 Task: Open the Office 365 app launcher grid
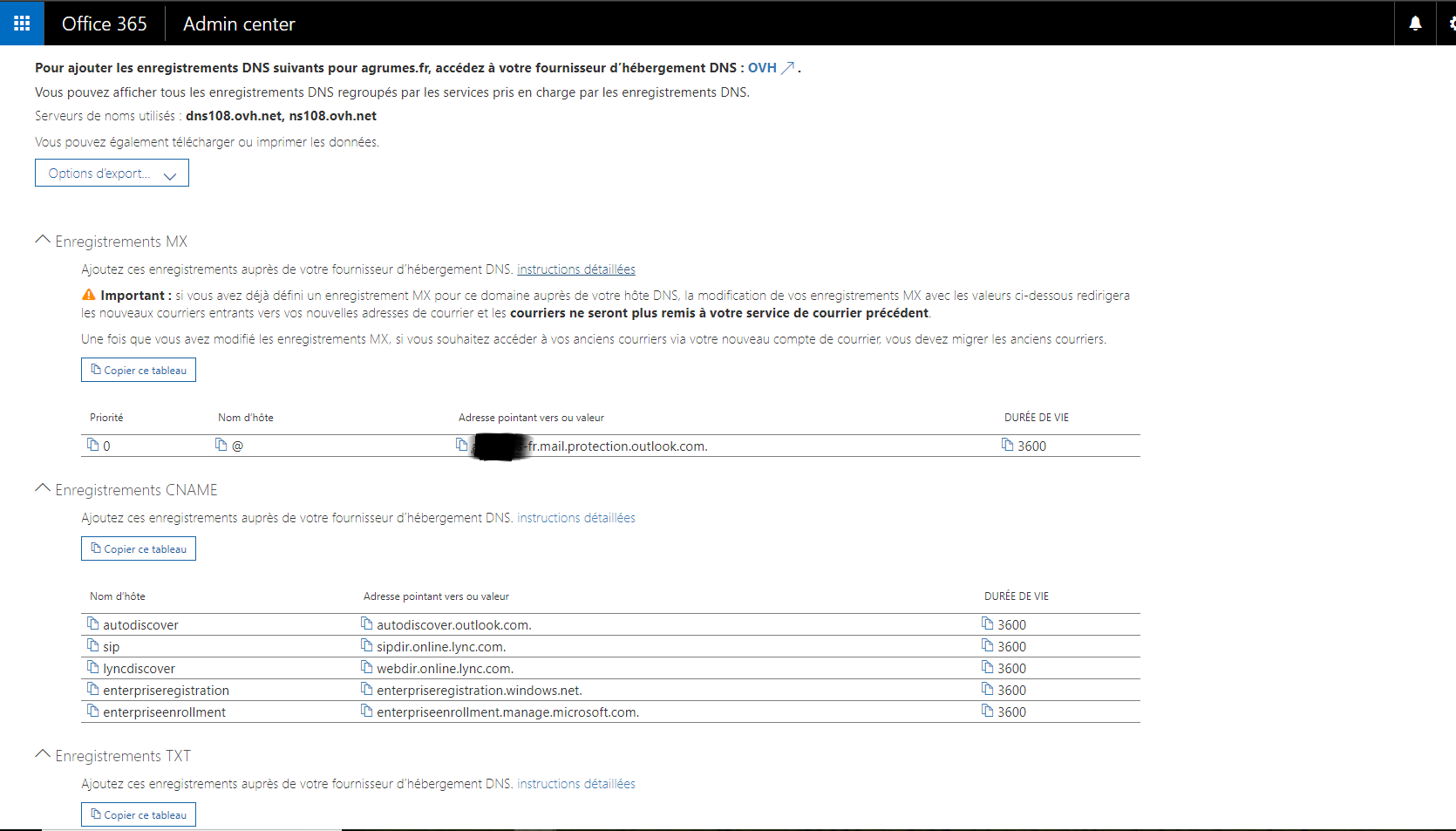click(22, 24)
